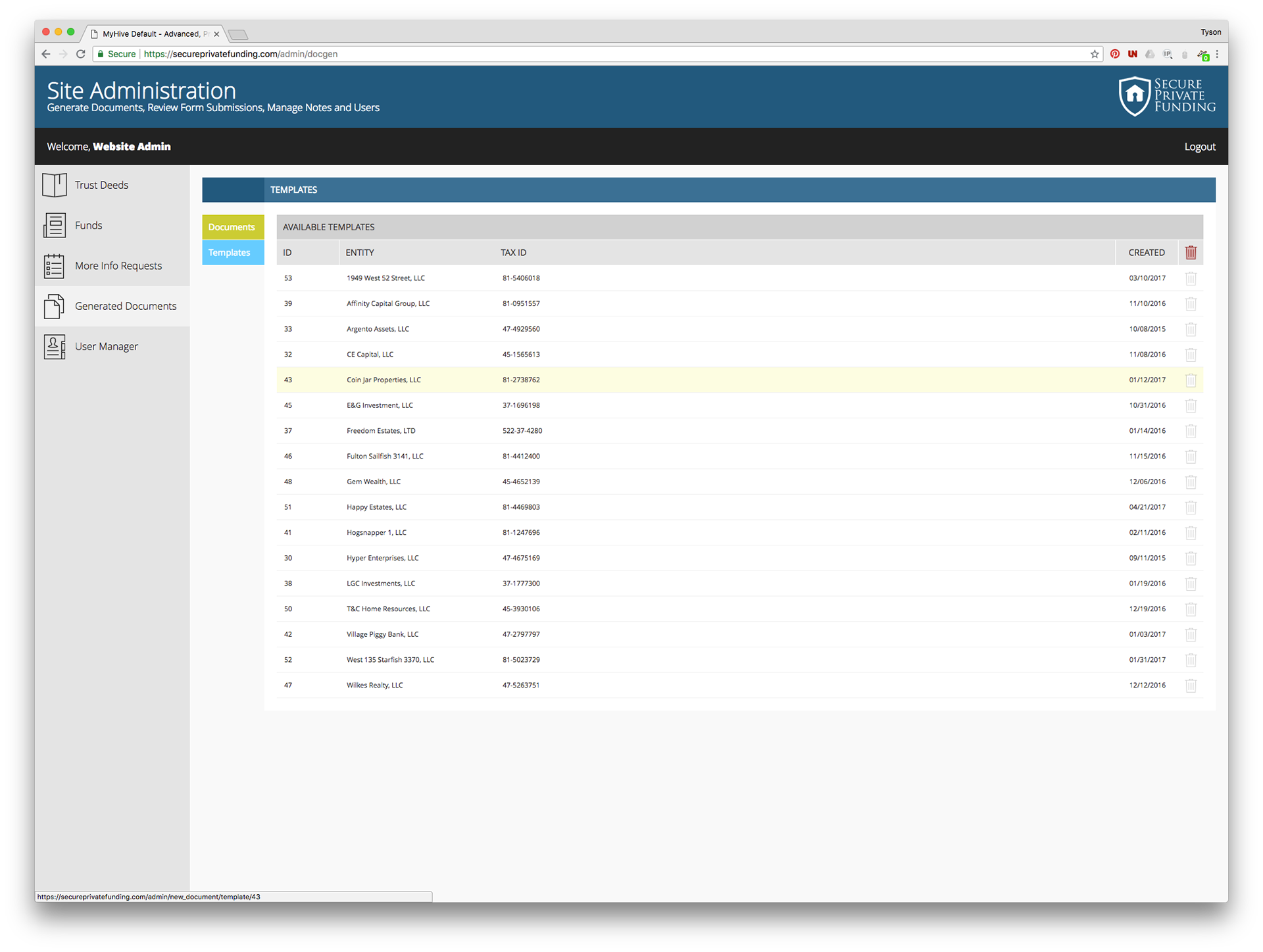Screen dimensions: 1263x952
Task: Delete the T&C Home Resources, LLC template
Action: coord(1191,609)
